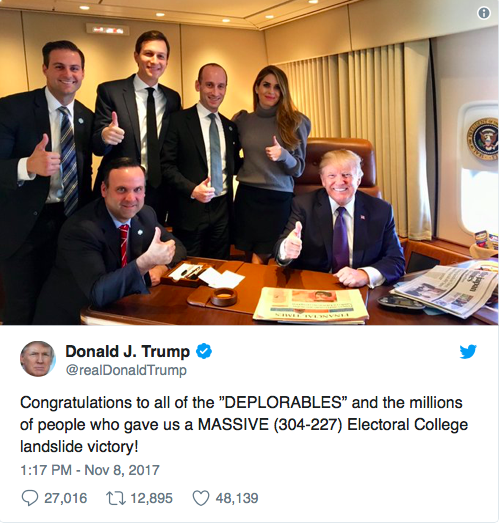Click the reply speech bubble icon

(30, 498)
